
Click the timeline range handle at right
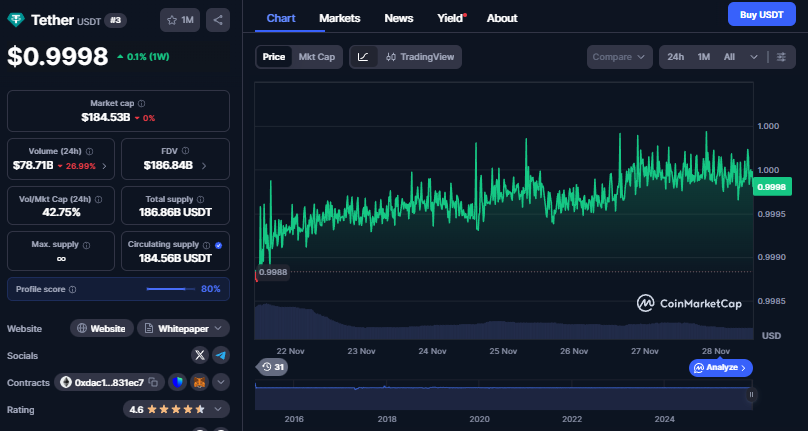click(x=751, y=395)
